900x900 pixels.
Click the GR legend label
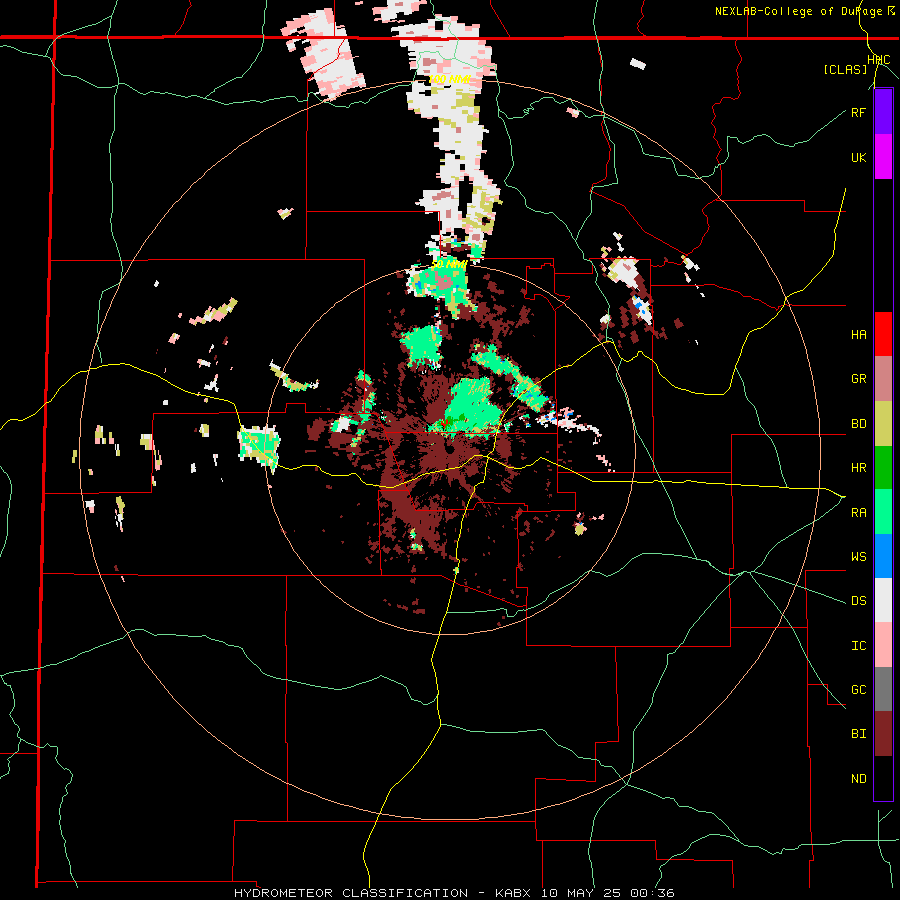[858, 379]
